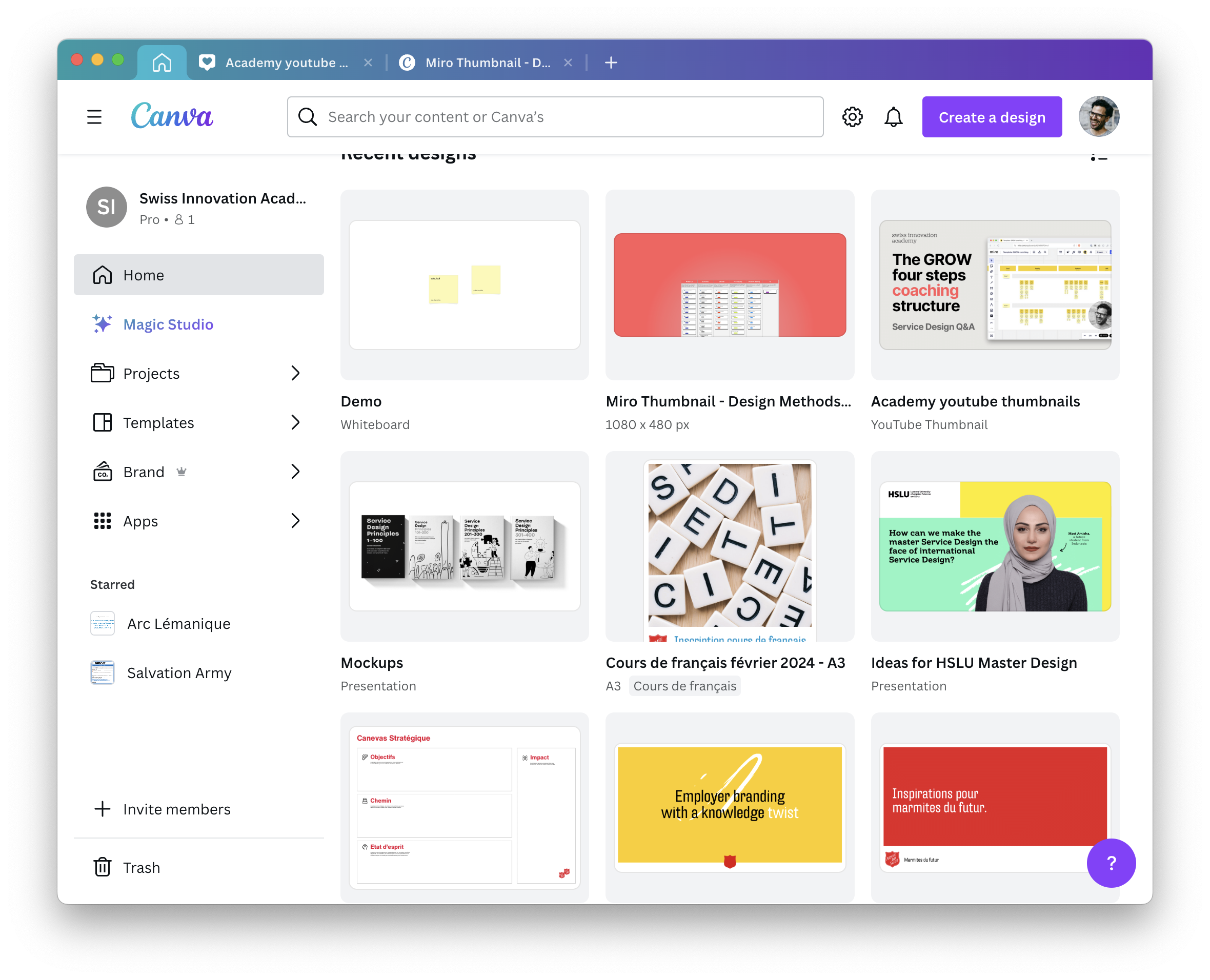This screenshot has width=1210, height=980.
Task: Open the hamburger menu icon
Action: pos(94,117)
